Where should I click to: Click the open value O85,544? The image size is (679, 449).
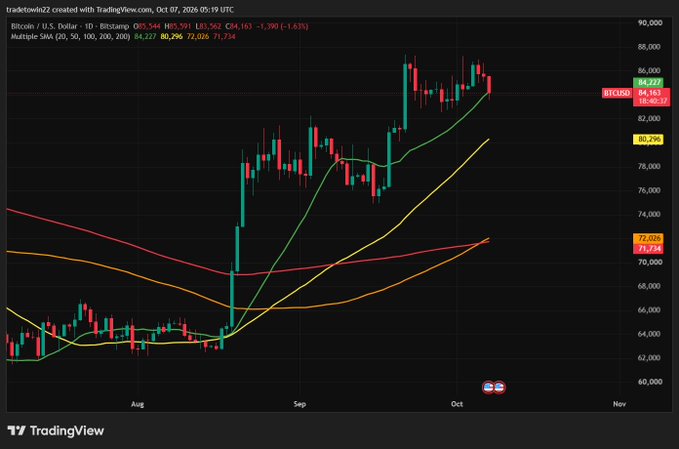click(x=146, y=26)
